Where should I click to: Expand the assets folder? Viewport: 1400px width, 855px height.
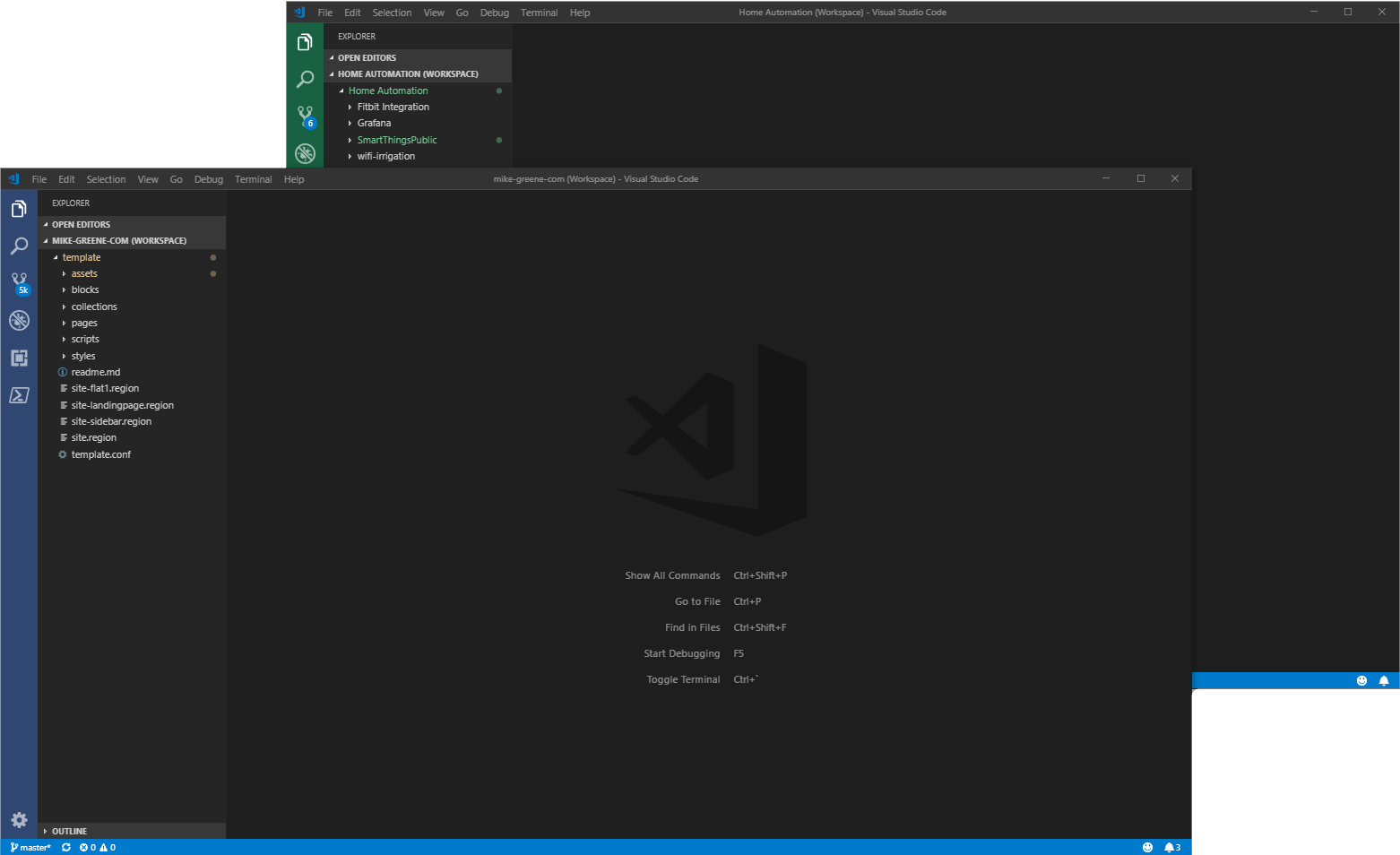[132, 273]
